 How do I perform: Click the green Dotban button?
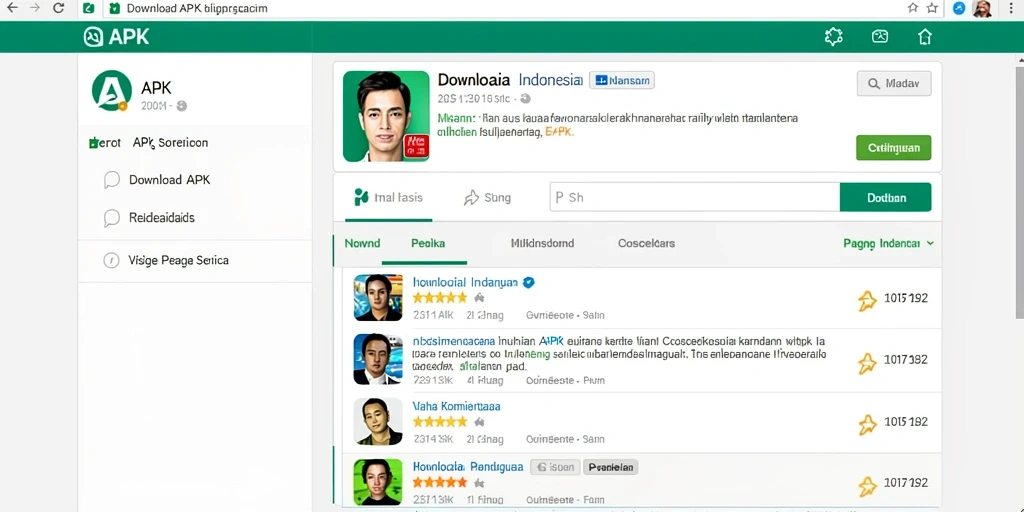(886, 197)
